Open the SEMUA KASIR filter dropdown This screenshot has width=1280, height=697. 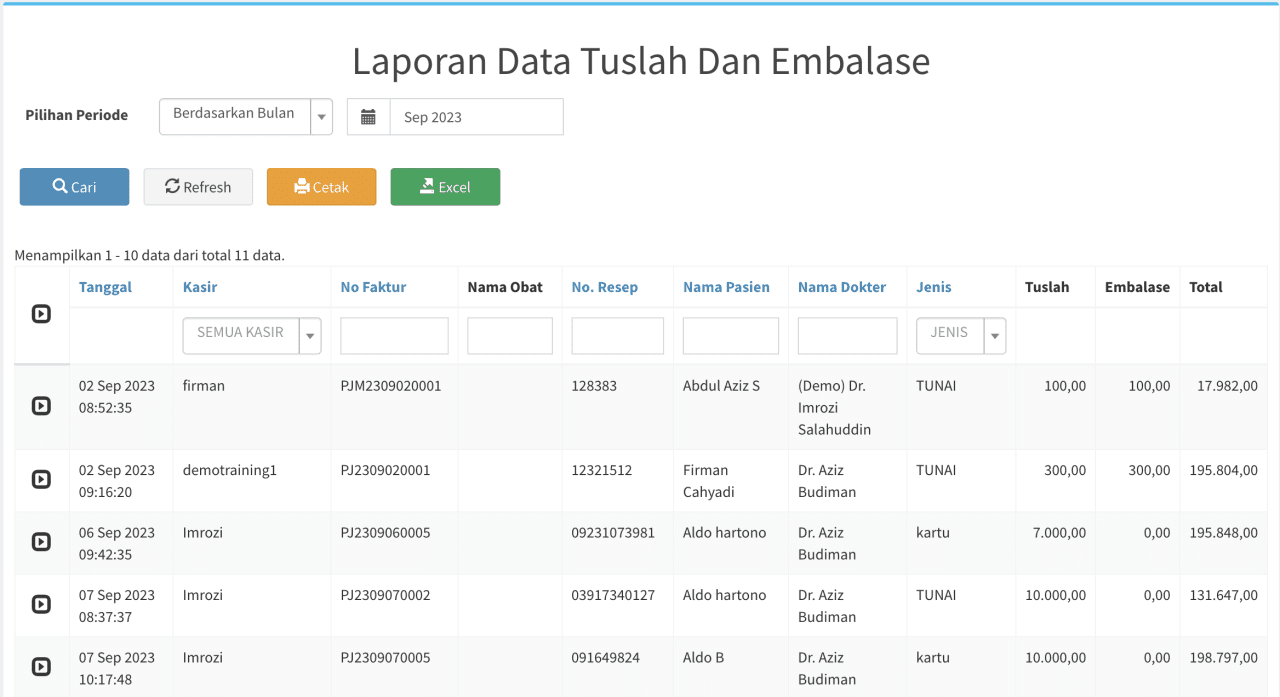pos(252,336)
